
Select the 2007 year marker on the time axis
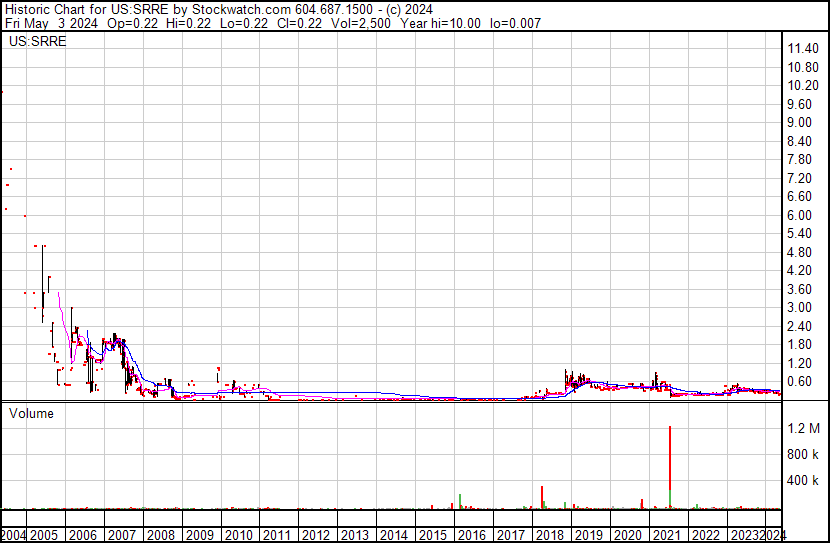[123, 534]
